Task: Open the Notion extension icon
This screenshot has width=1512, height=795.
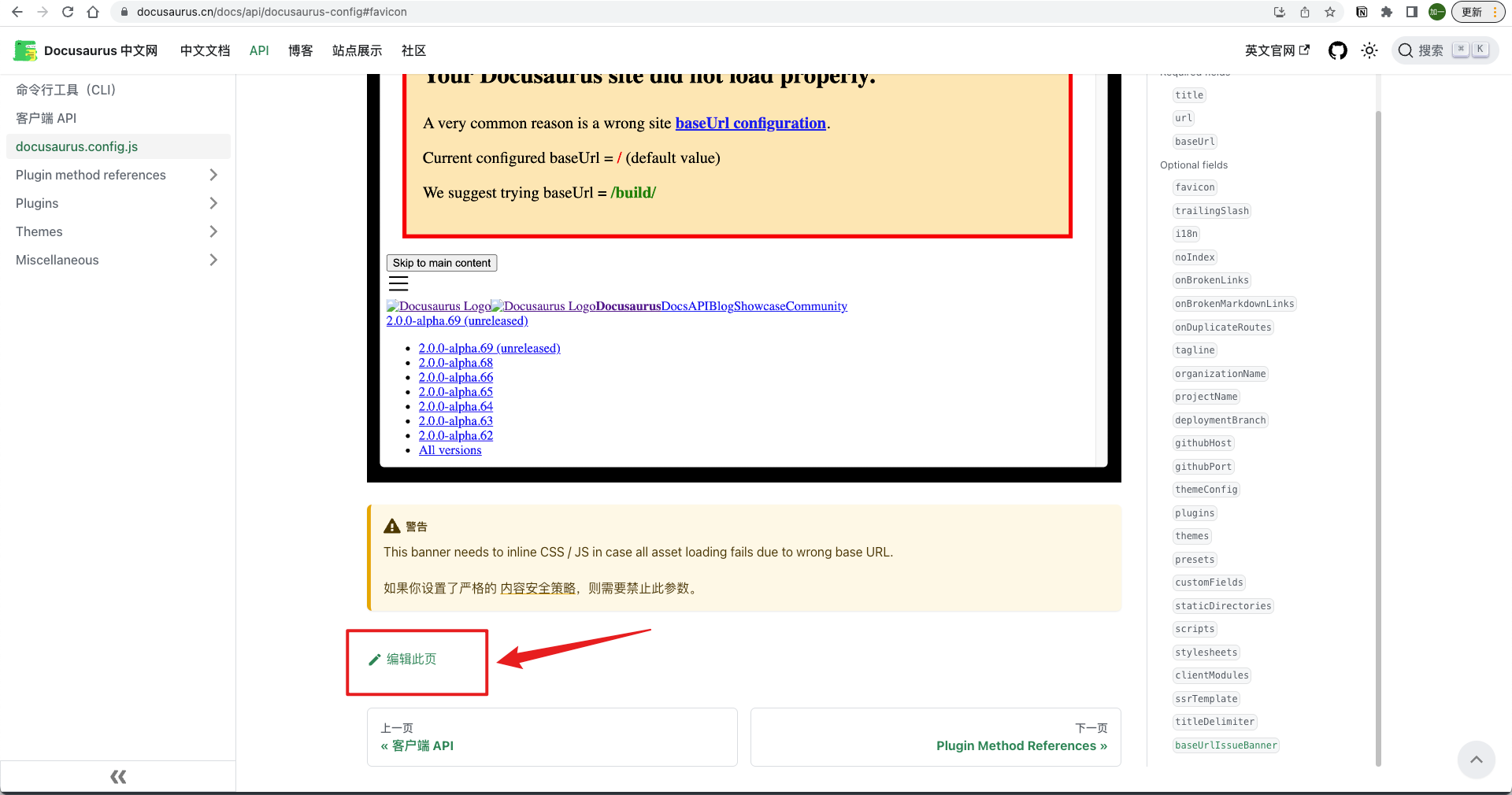Action: click(x=1362, y=12)
